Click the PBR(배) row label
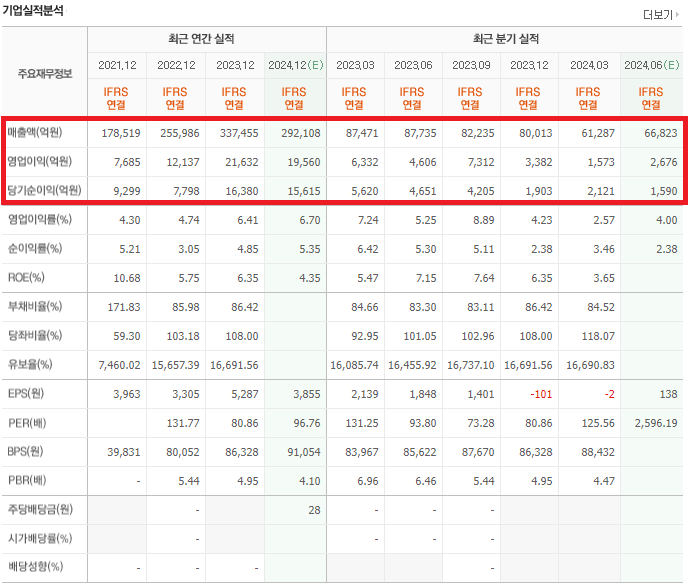This screenshot has height=585, width=690. [x=27, y=480]
